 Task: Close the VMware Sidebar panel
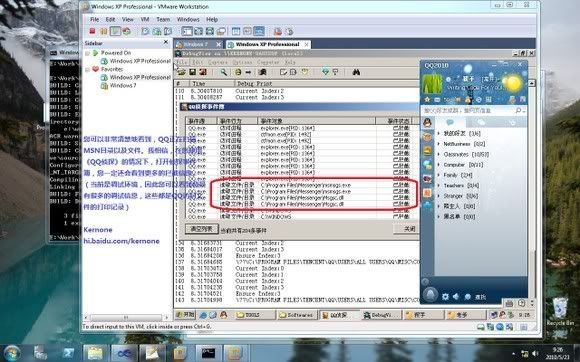[166, 43]
